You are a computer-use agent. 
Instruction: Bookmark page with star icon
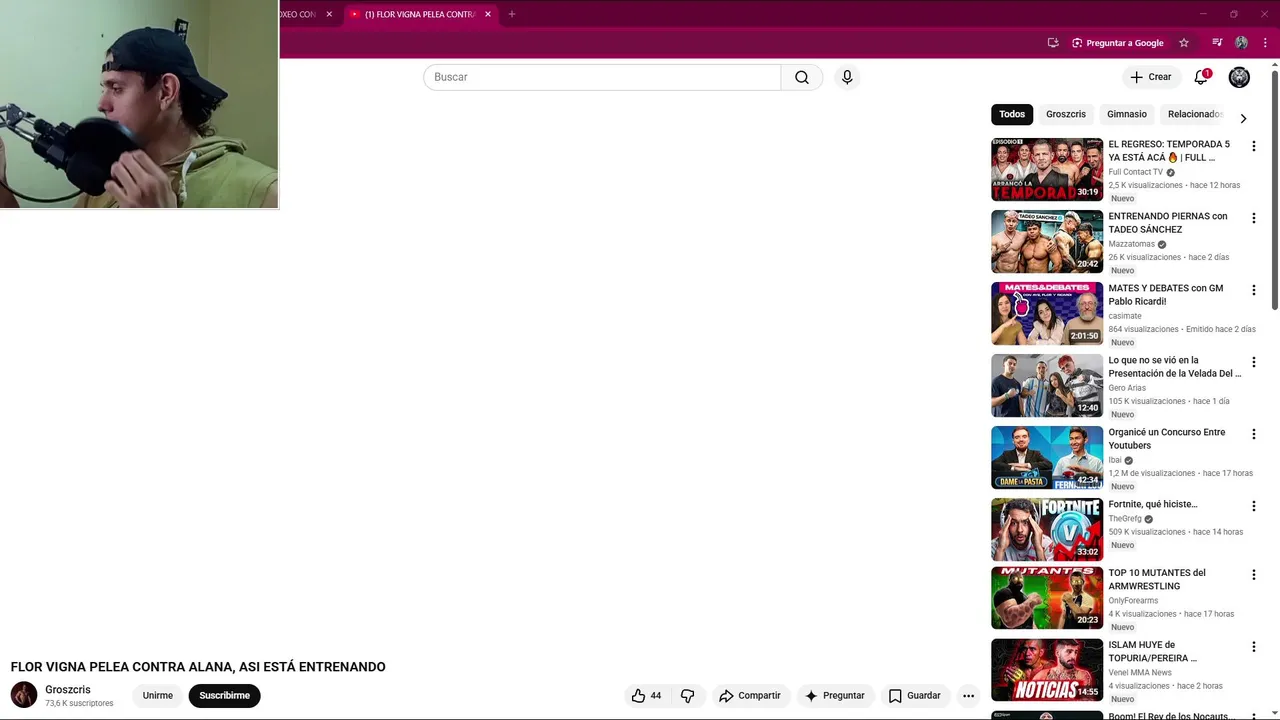tap(1184, 43)
